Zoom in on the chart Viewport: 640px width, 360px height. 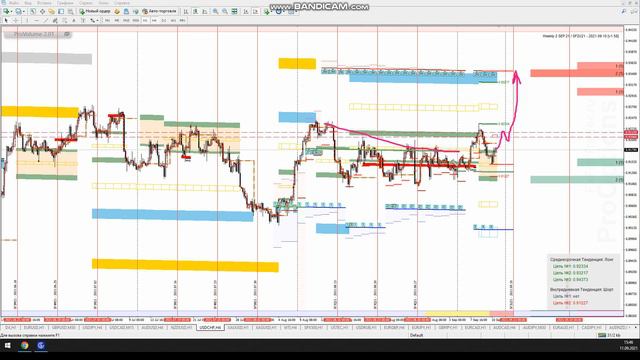pos(215,11)
